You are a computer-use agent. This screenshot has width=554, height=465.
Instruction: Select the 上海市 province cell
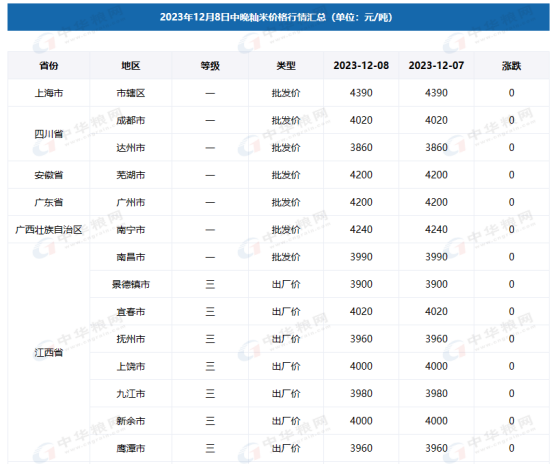click(x=49, y=93)
